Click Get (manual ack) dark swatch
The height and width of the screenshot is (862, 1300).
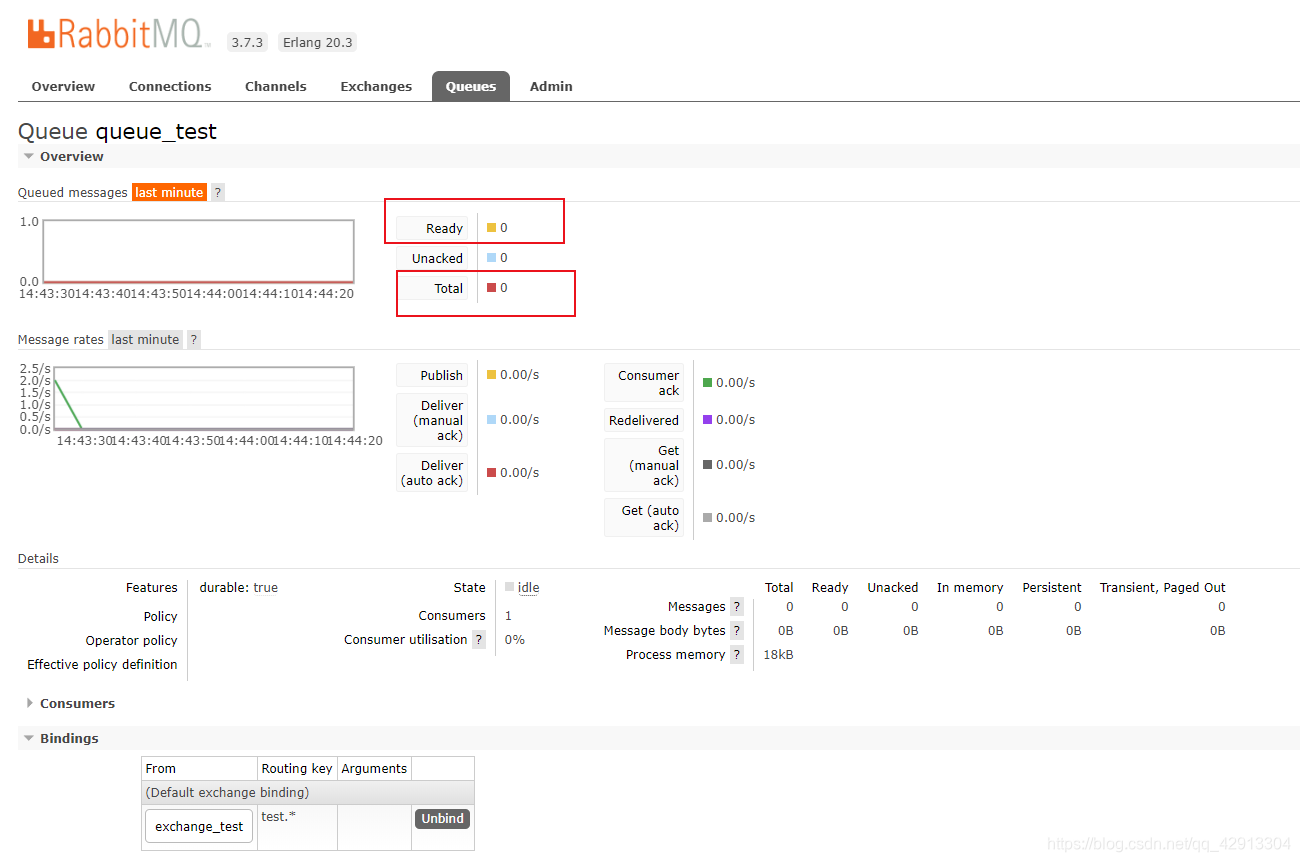coord(707,465)
